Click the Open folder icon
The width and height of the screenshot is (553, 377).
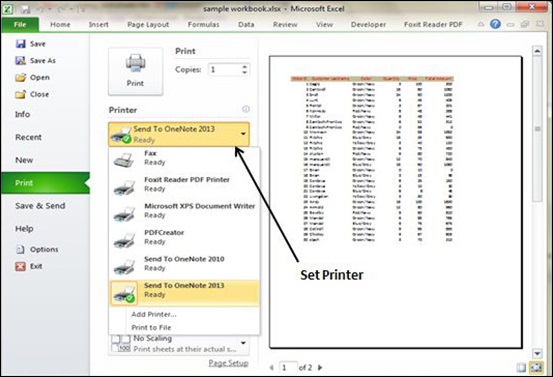[x=20, y=77]
